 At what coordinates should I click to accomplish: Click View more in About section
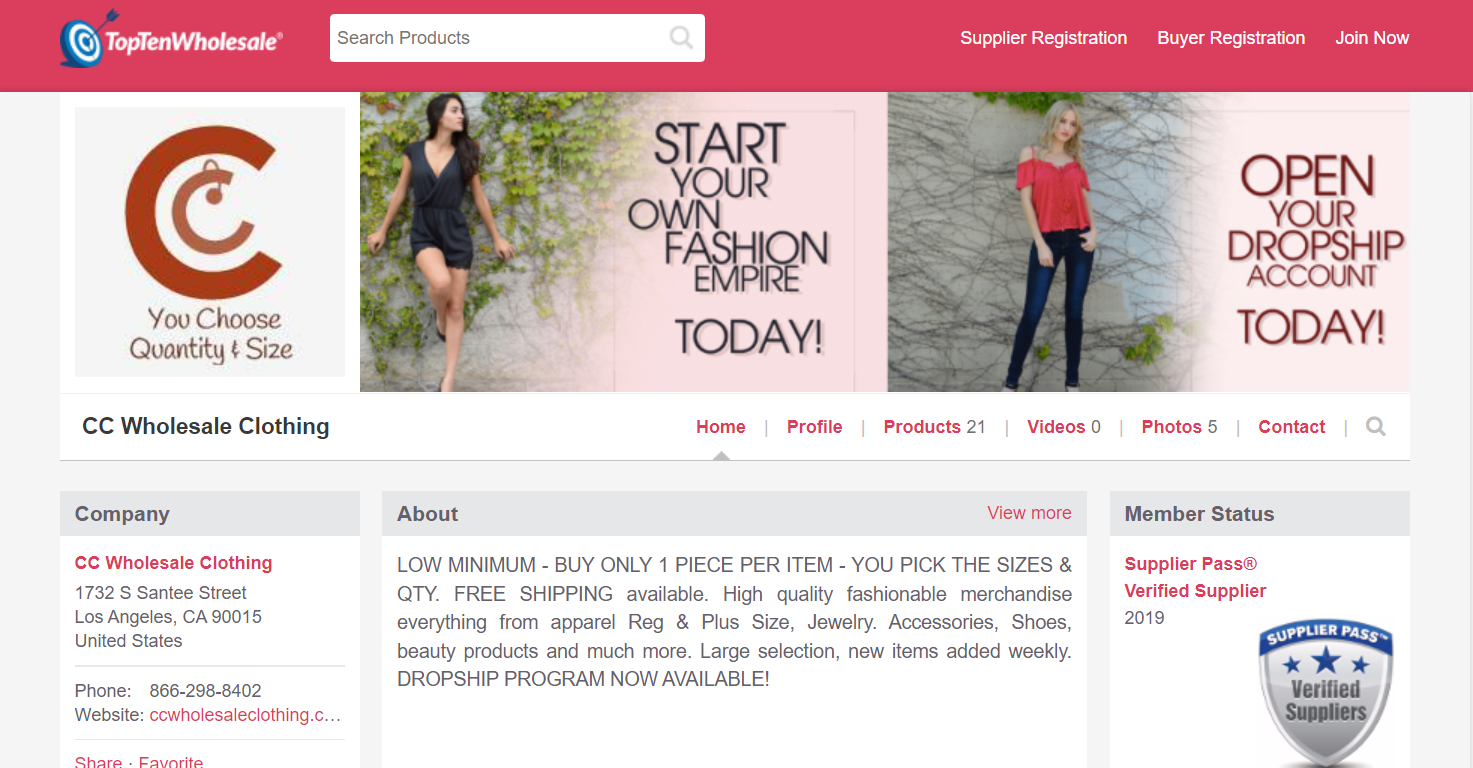[x=1029, y=513]
